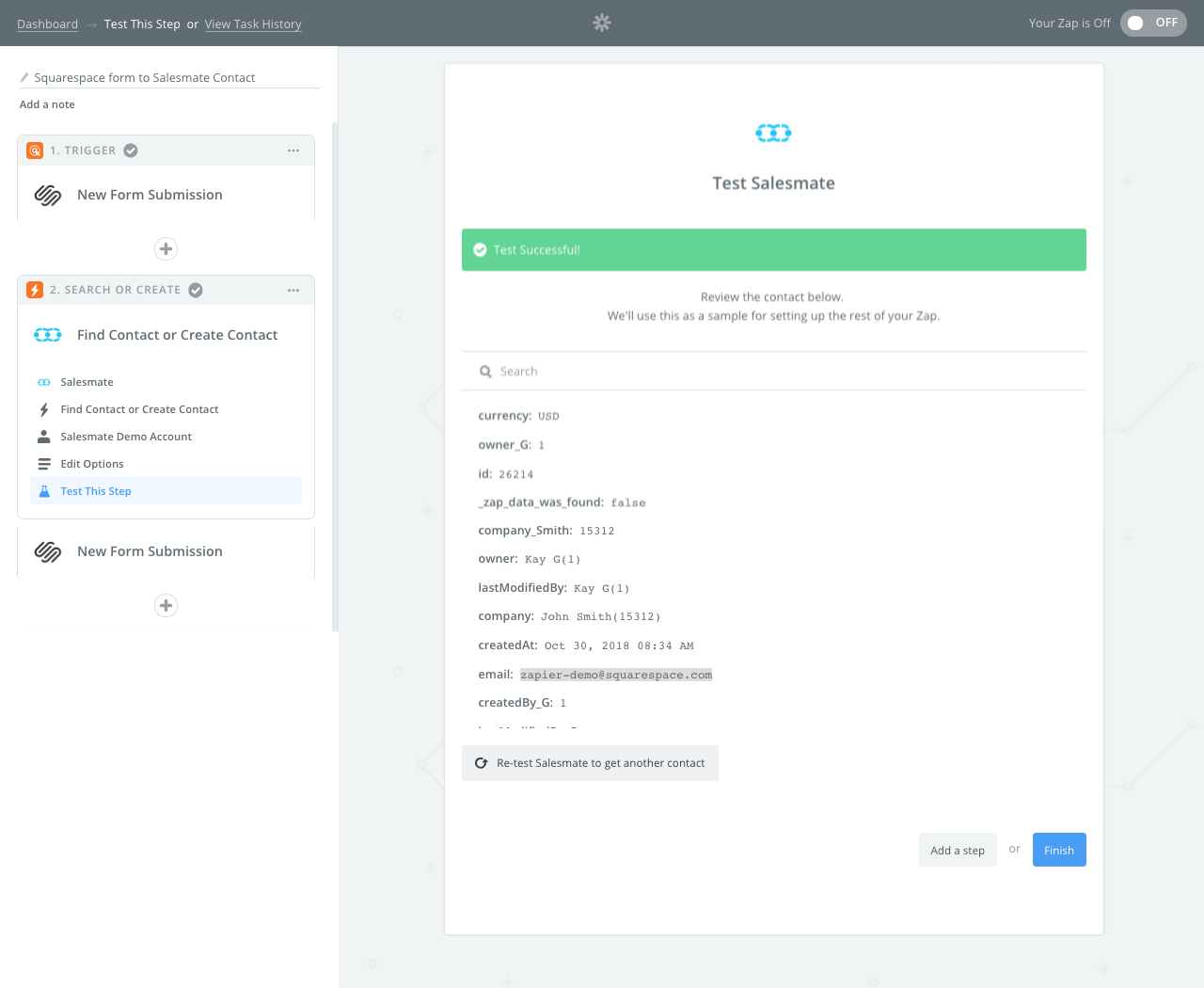1204x988 pixels.
Task: Click the flask test icon
Action: [x=44, y=491]
